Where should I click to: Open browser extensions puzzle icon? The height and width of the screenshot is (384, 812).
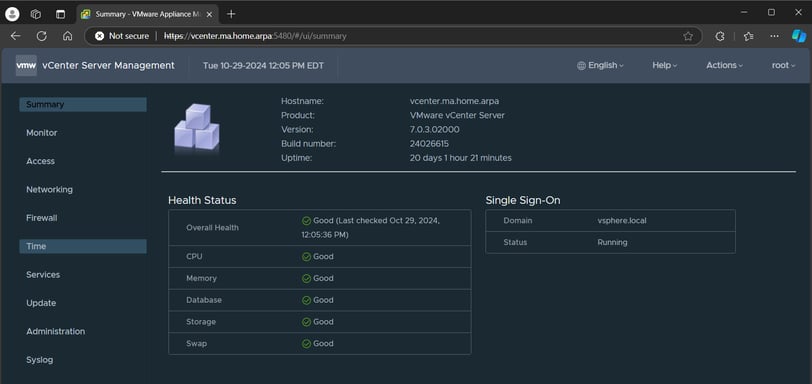point(720,36)
